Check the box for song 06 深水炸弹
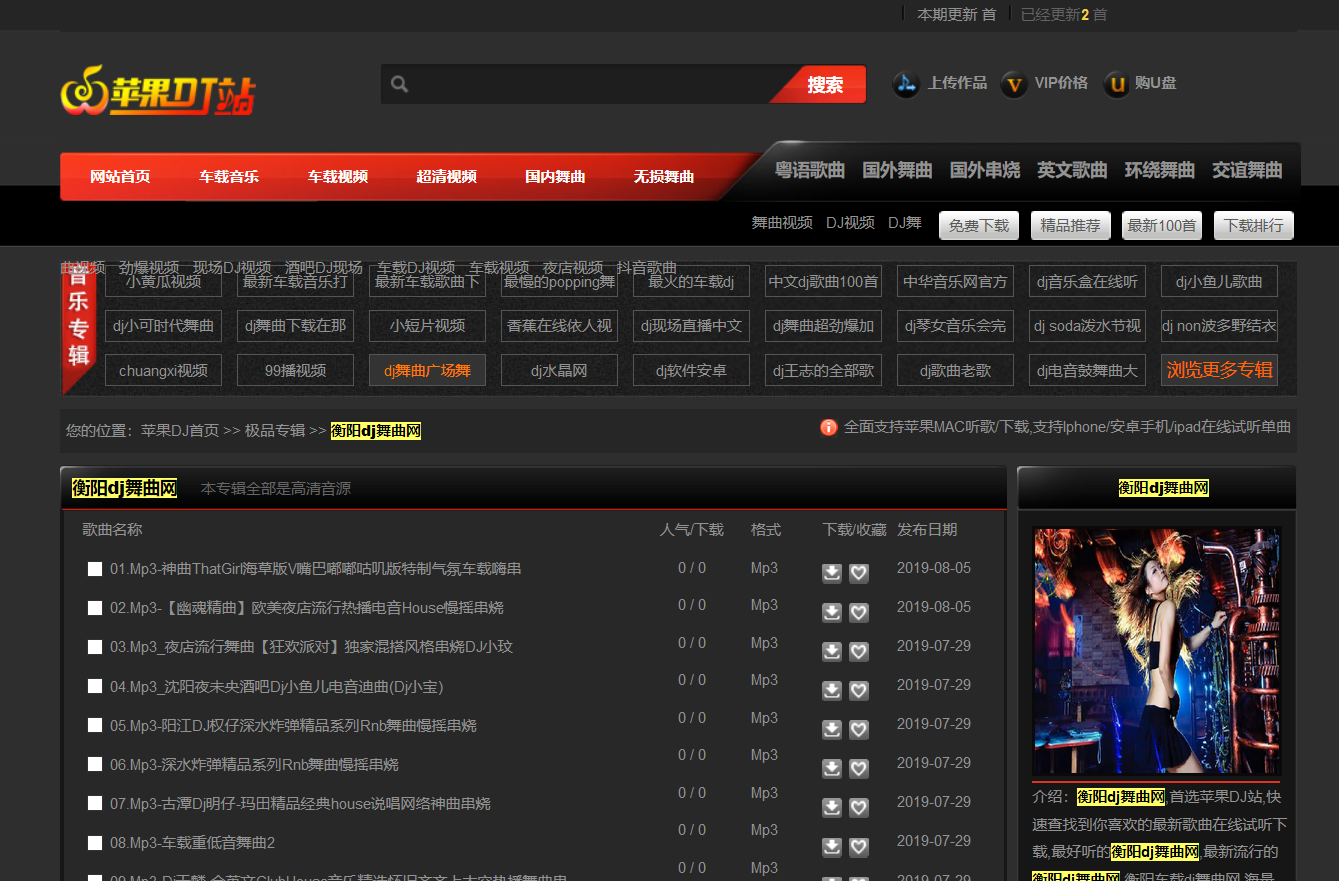Image resolution: width=1339 pixels, height=881 pixels. (95, 764)
